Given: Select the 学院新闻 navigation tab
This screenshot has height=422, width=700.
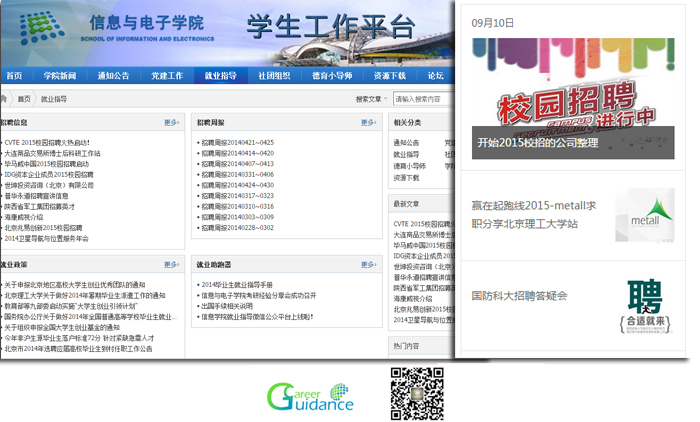Looking at the screenshot, I should pyautogui.click(x=60, y=75).
